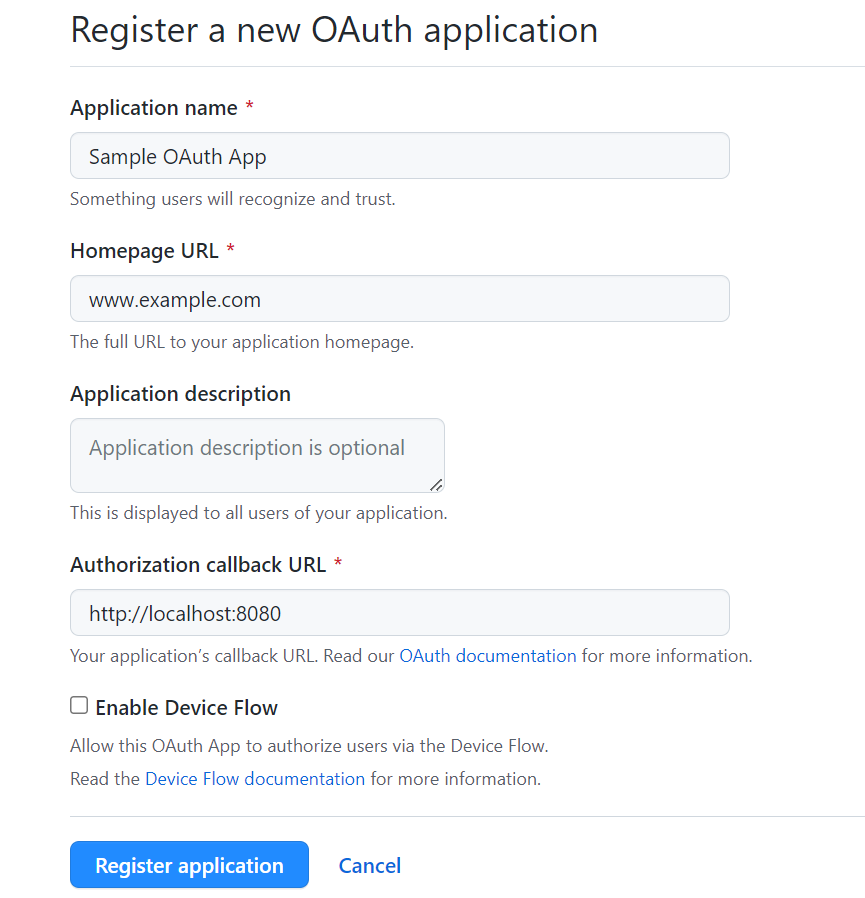Cancel the OAuth application registration

pyautogui.click(x=369, y=865)
